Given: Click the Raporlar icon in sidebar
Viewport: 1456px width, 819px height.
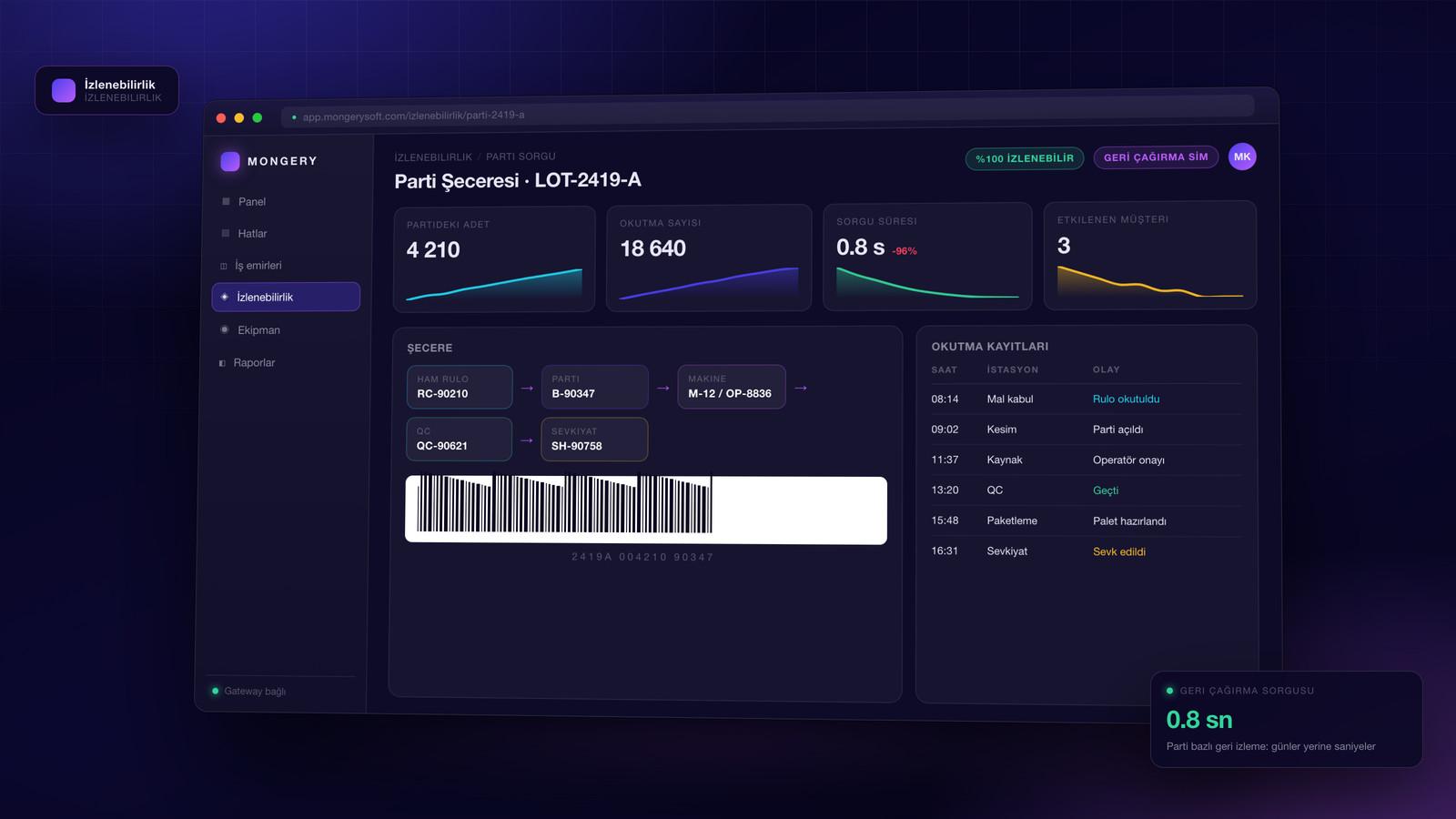Looking at the screenshot, I should tap(222, 362).
